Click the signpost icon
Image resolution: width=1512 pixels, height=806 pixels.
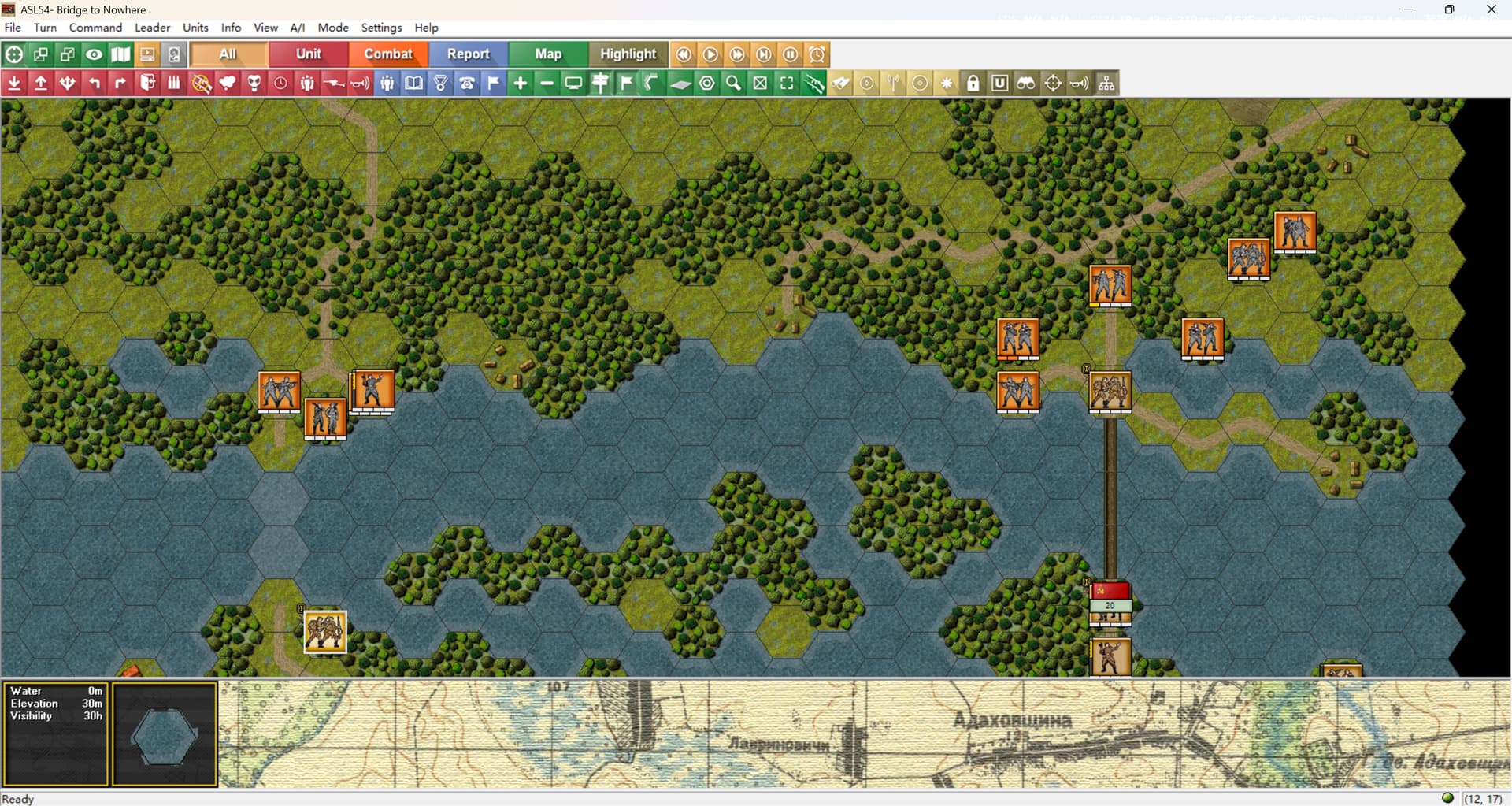pos(600,84)
